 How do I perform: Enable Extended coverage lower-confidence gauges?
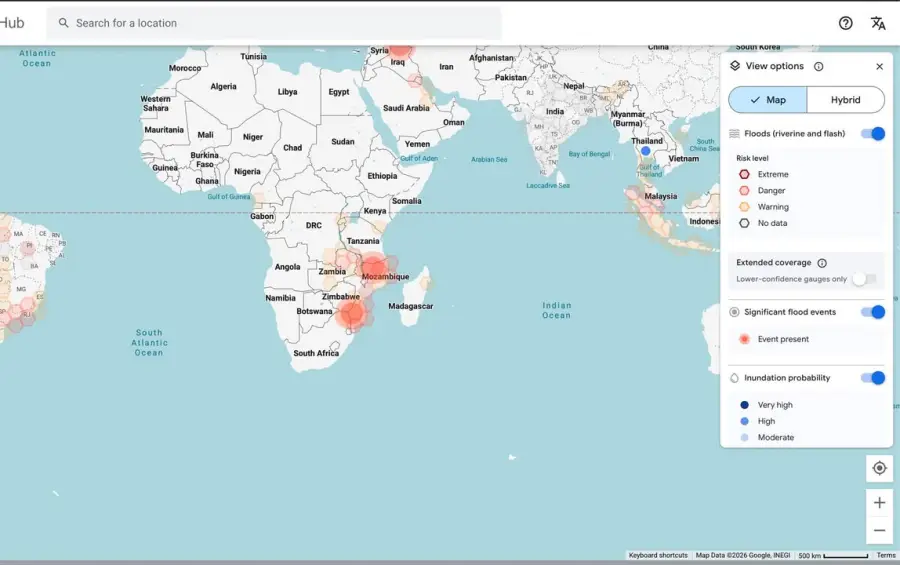864,279
